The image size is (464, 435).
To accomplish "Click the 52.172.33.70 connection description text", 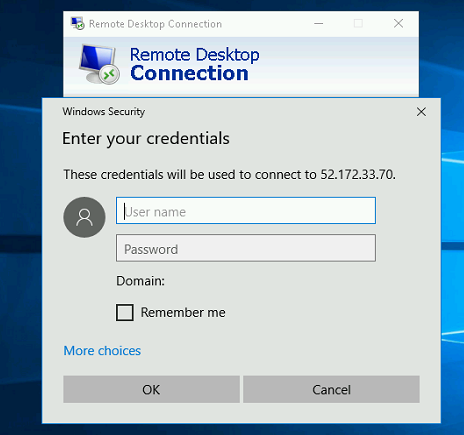I will (x=230, y=175).
